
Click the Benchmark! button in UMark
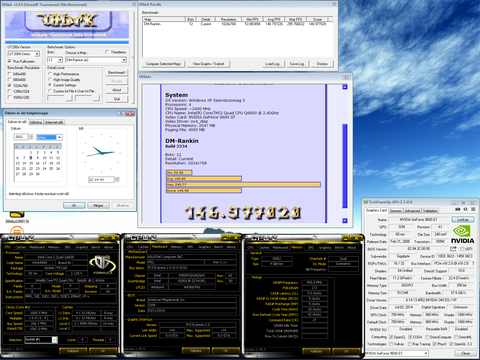click(116, 72)
